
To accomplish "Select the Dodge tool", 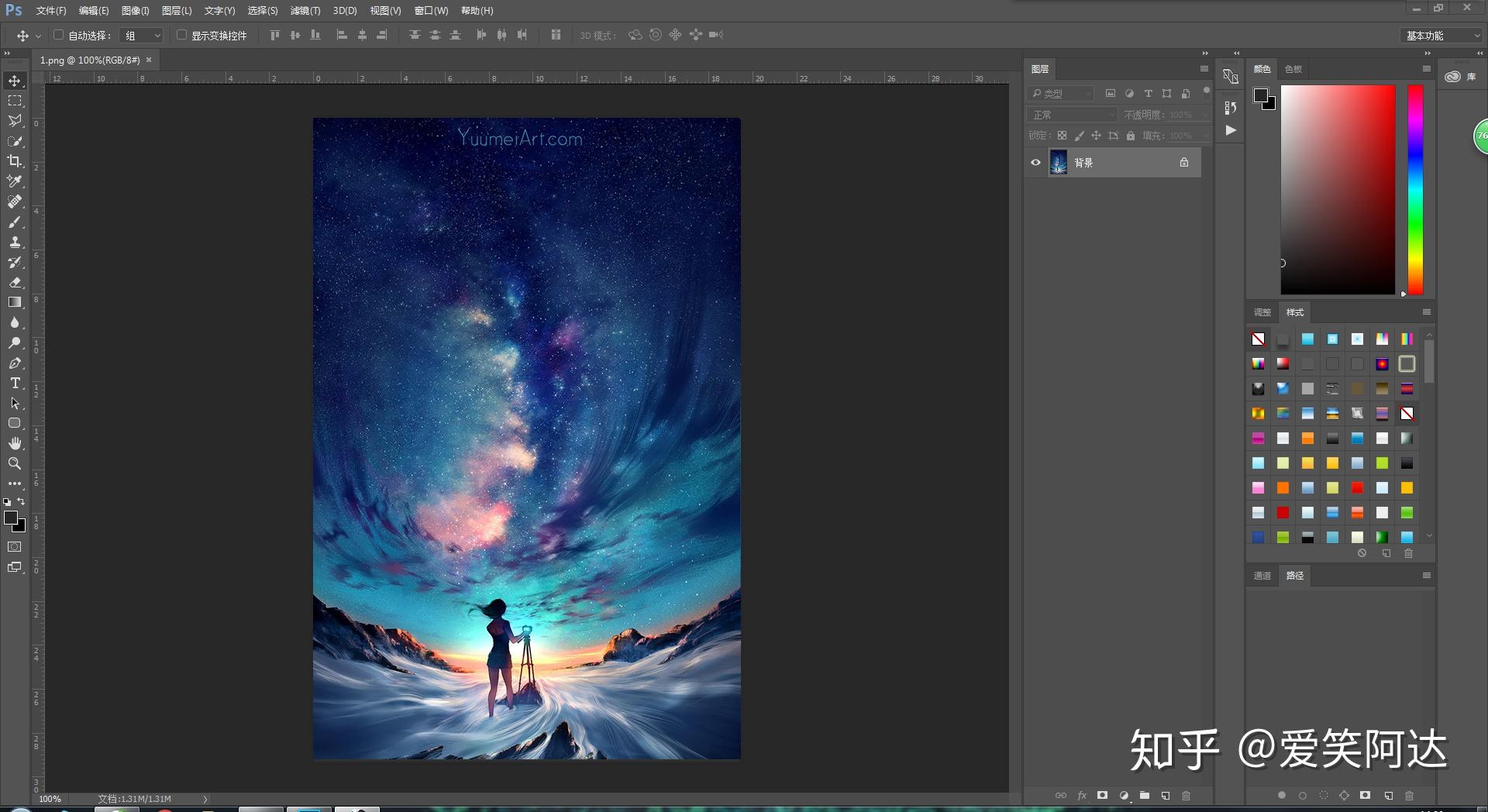I will tap(15, 342).
